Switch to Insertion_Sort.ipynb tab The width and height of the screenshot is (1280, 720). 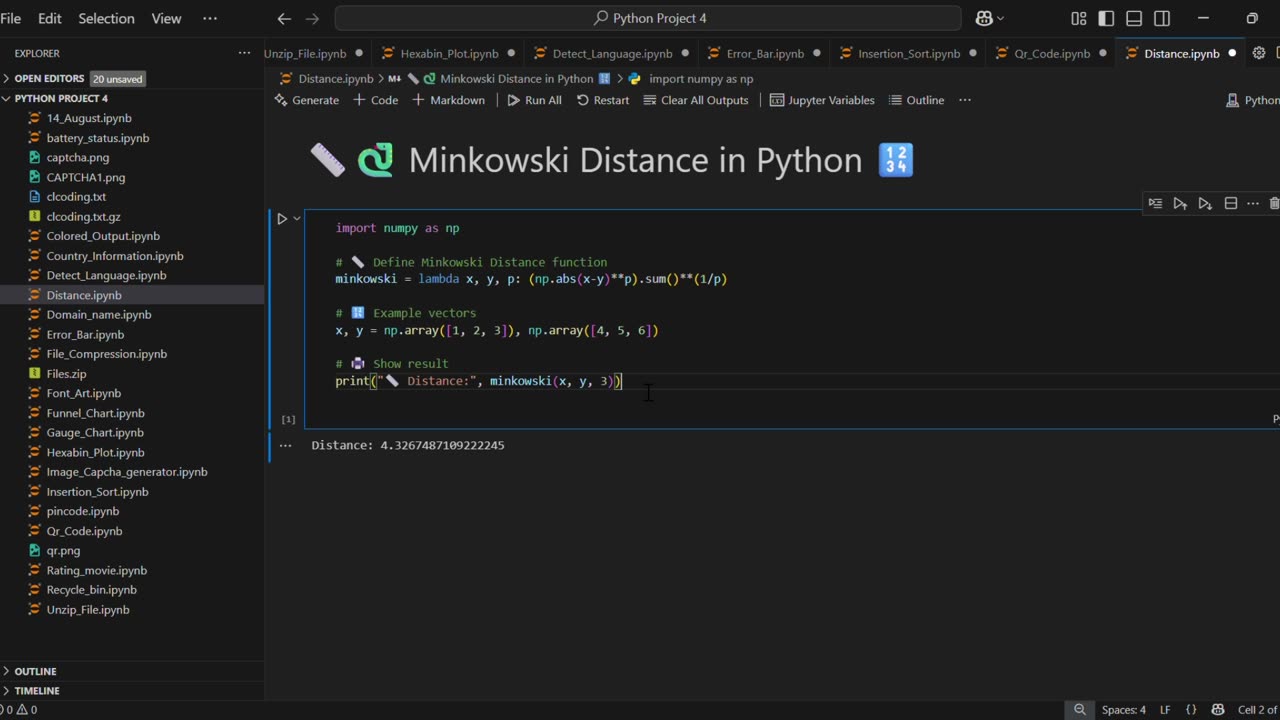pyautogui.click(x=909, y=53)
